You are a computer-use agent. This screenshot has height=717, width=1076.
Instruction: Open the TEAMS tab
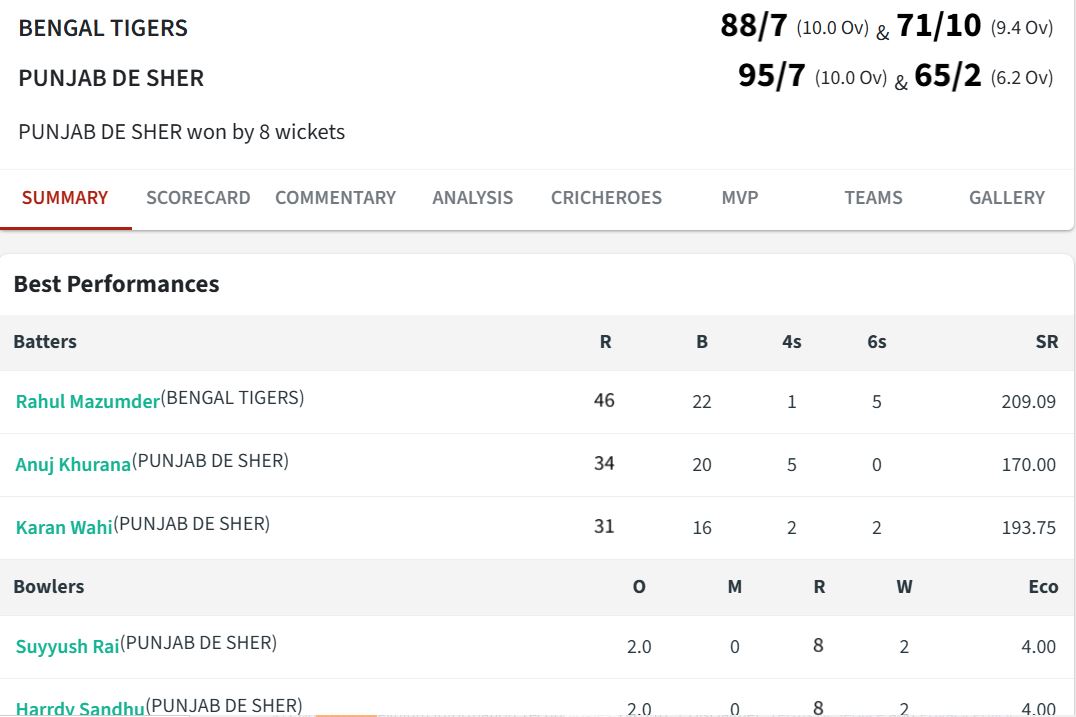[873, 197]
